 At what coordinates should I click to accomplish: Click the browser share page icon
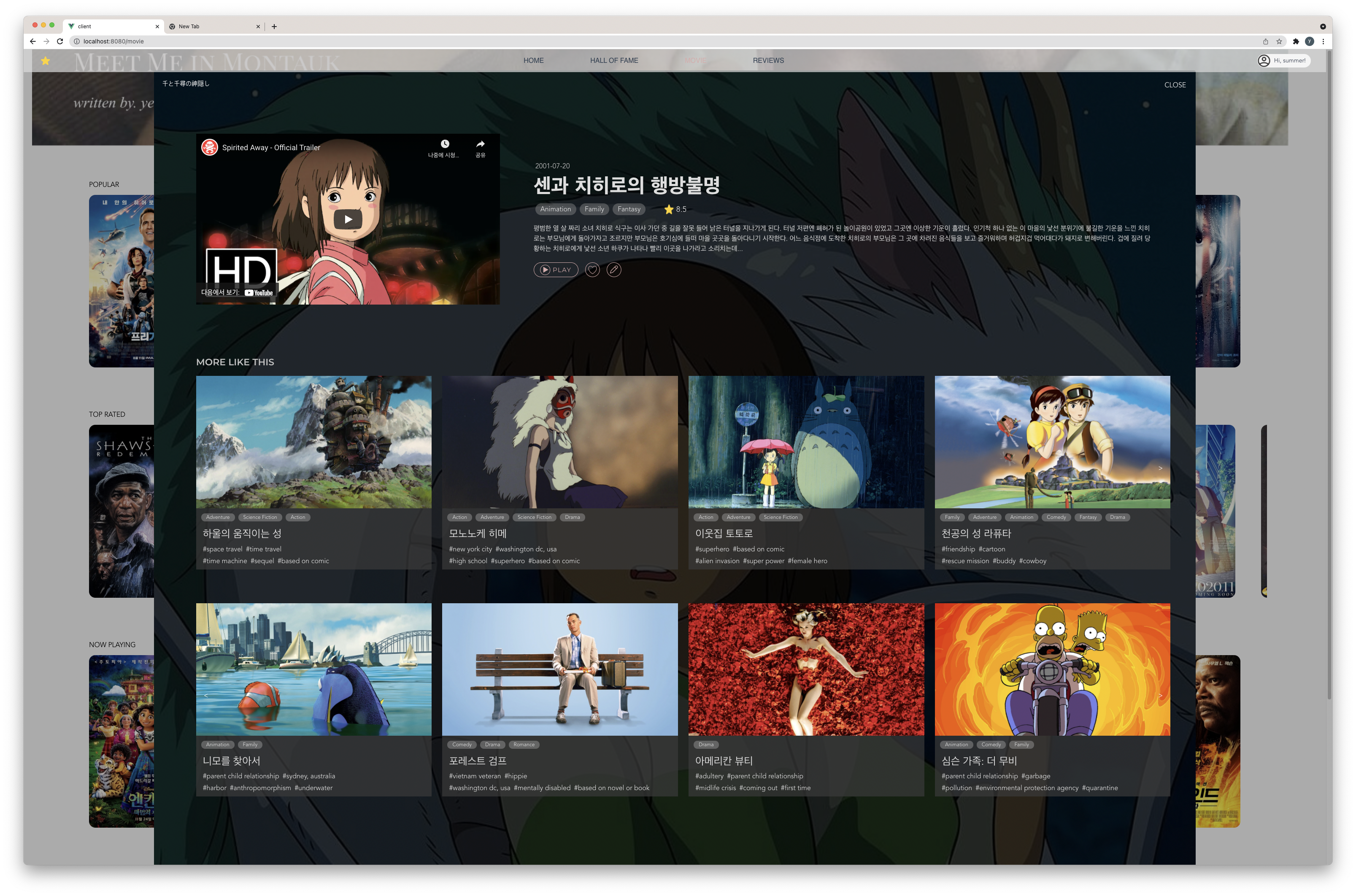point(1265,41)
